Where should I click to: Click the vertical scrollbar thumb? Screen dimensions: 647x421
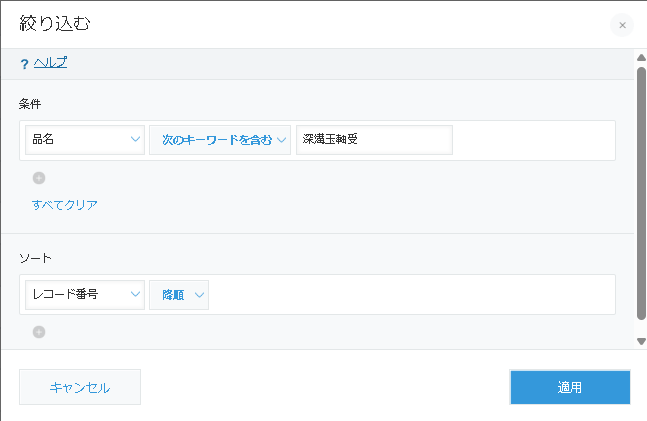[641, 190]
